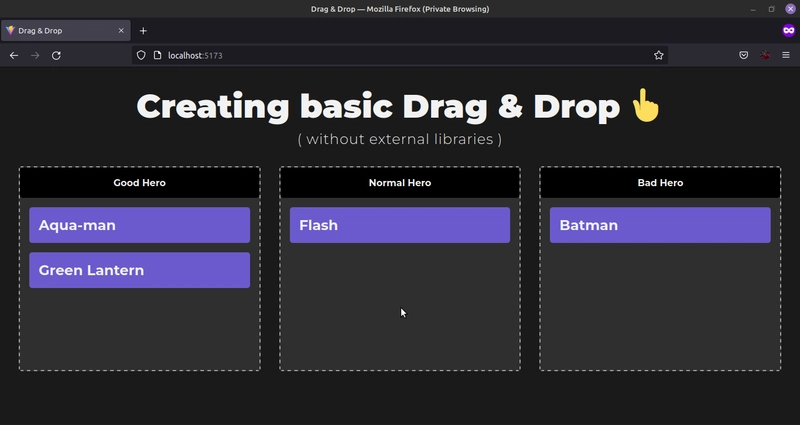The image size is (800, 425).
Task: Select the Green Lantern card
Action: pos(139,270)
